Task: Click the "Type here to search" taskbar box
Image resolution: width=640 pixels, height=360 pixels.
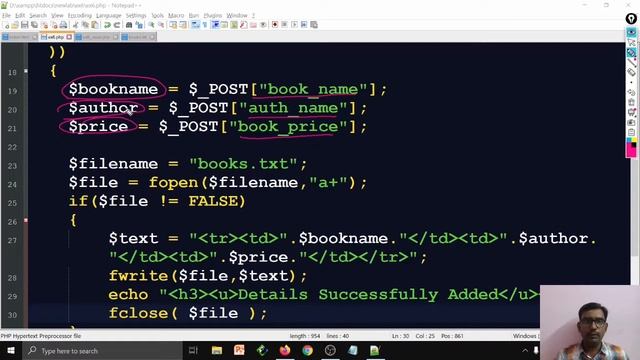Action: tap(102, 351)
